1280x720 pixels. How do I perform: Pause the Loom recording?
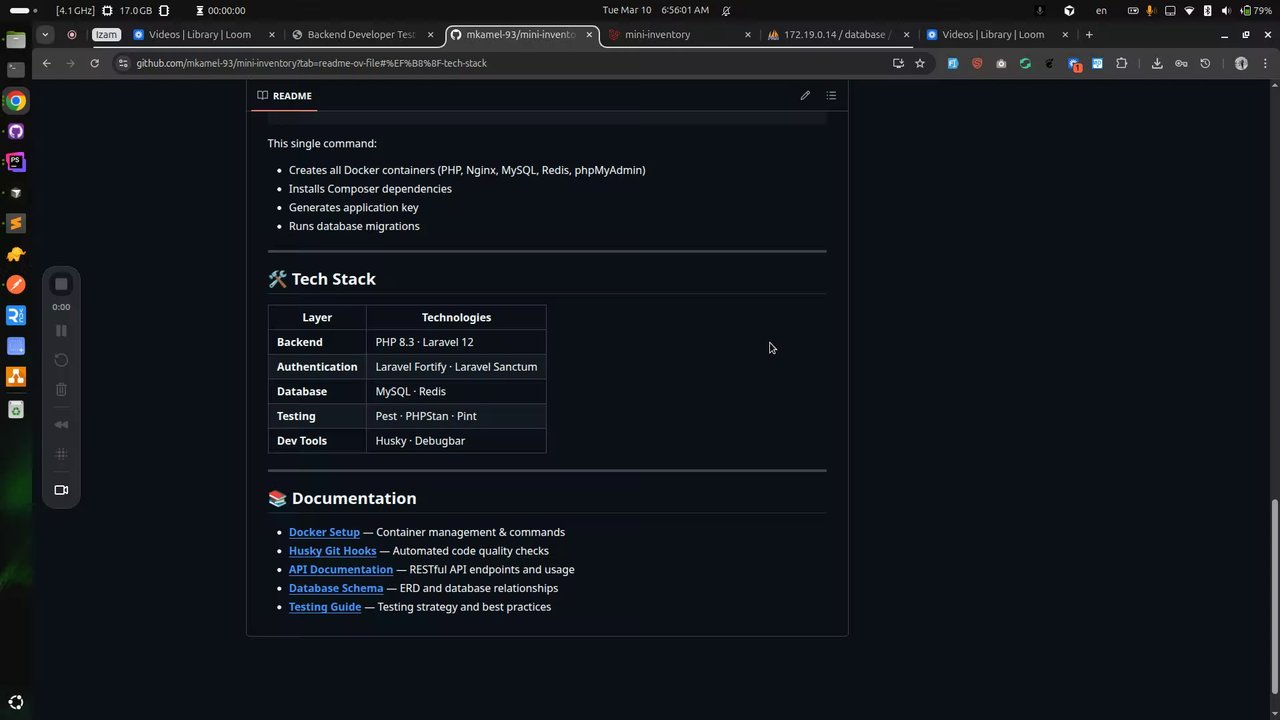click(61, 330)
